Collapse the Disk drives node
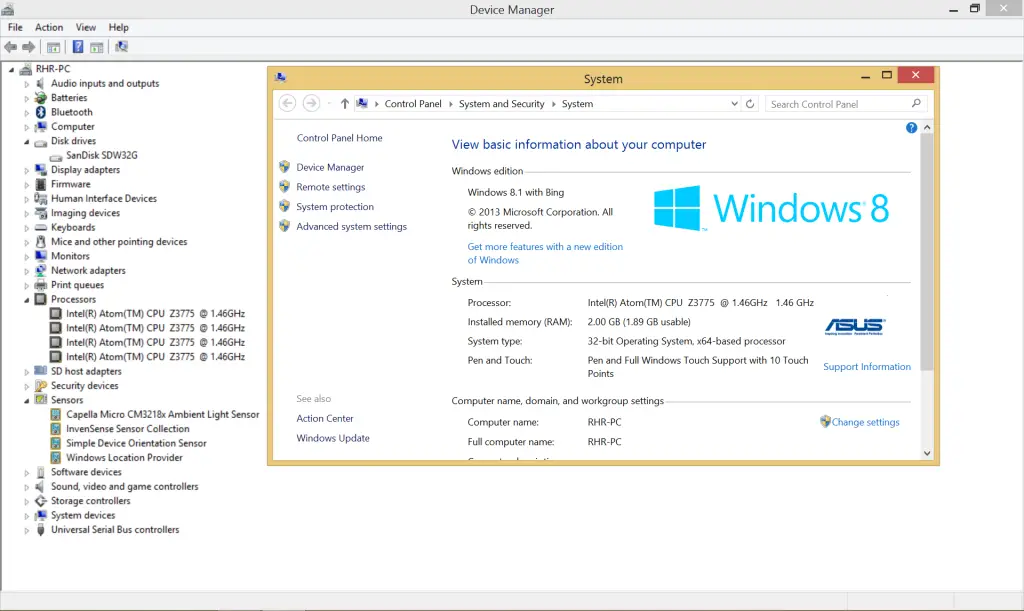Viewport: 1024px width, 611px height. pyautogui.click(x=27, y=142)
